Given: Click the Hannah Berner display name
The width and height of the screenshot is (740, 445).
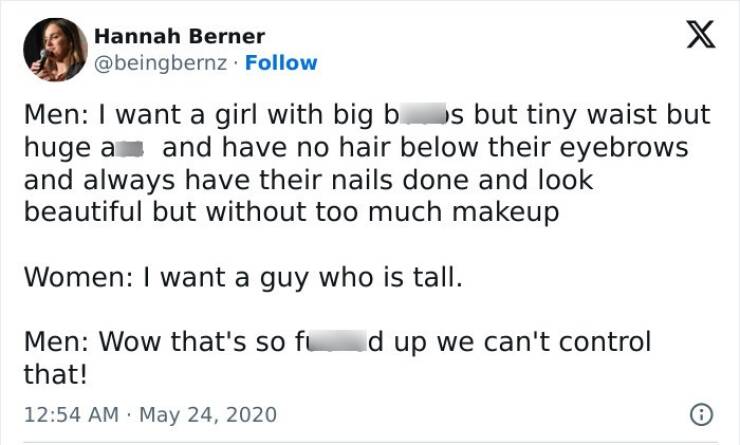Looking at the screenshot, I should point(179,37).
